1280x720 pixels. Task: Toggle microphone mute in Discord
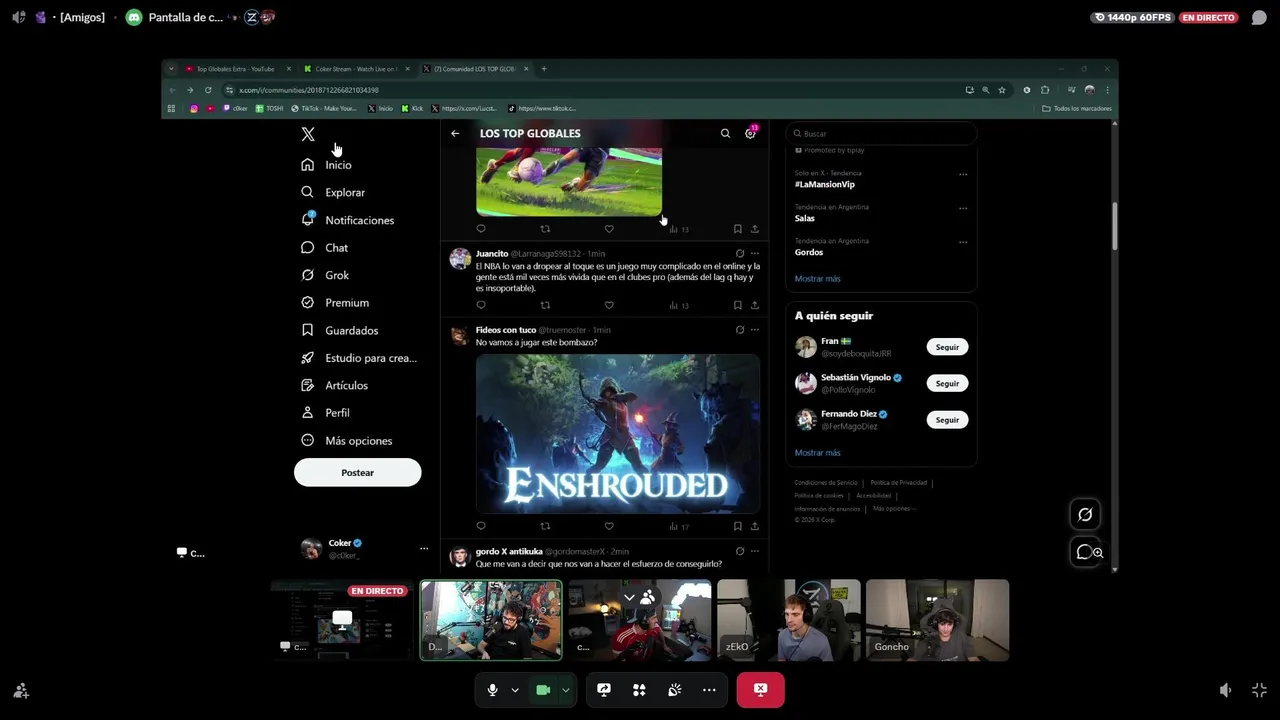click(x=492, y=690)
